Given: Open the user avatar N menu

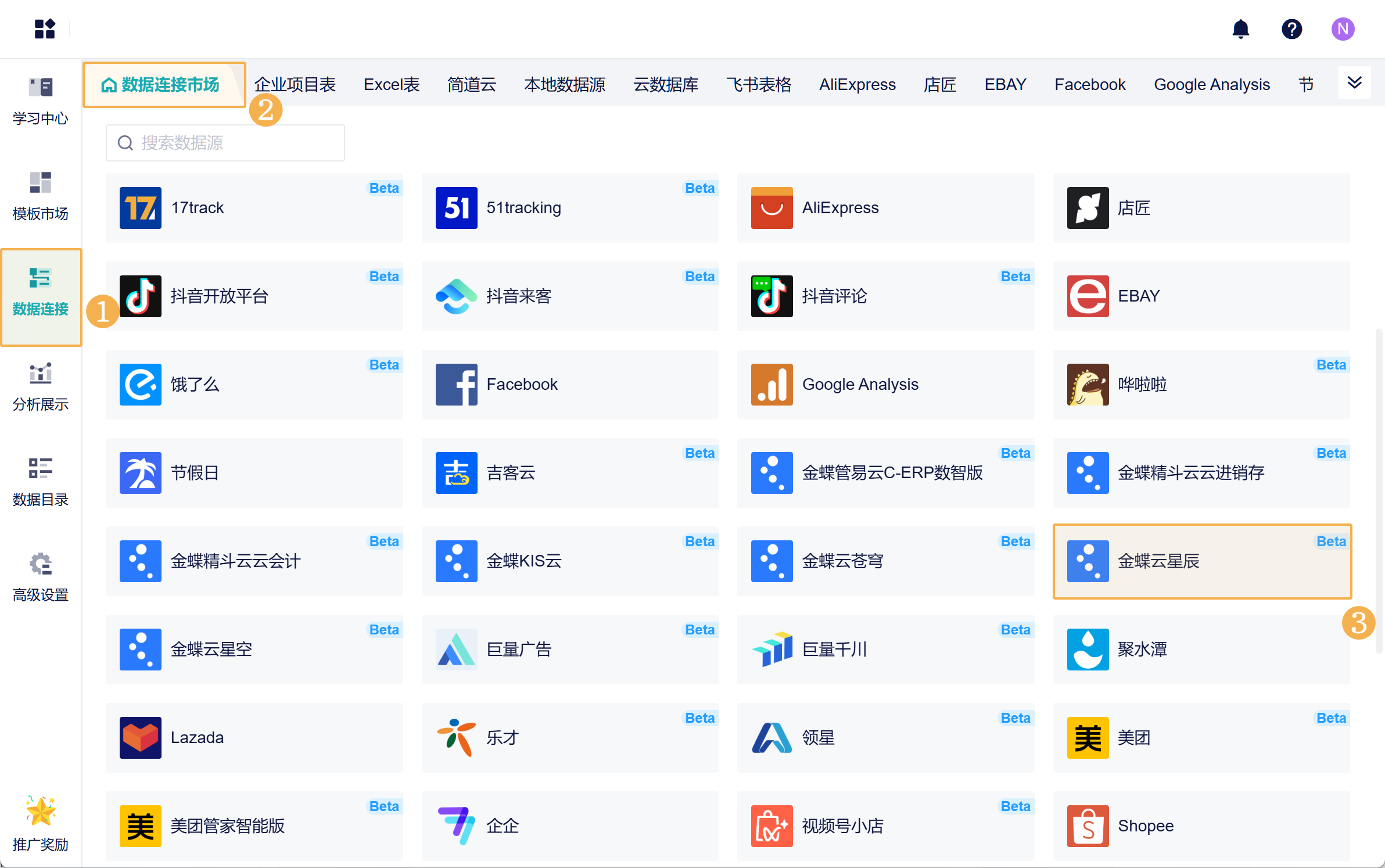Looking at the screenshot, I should click(1343, 29).
